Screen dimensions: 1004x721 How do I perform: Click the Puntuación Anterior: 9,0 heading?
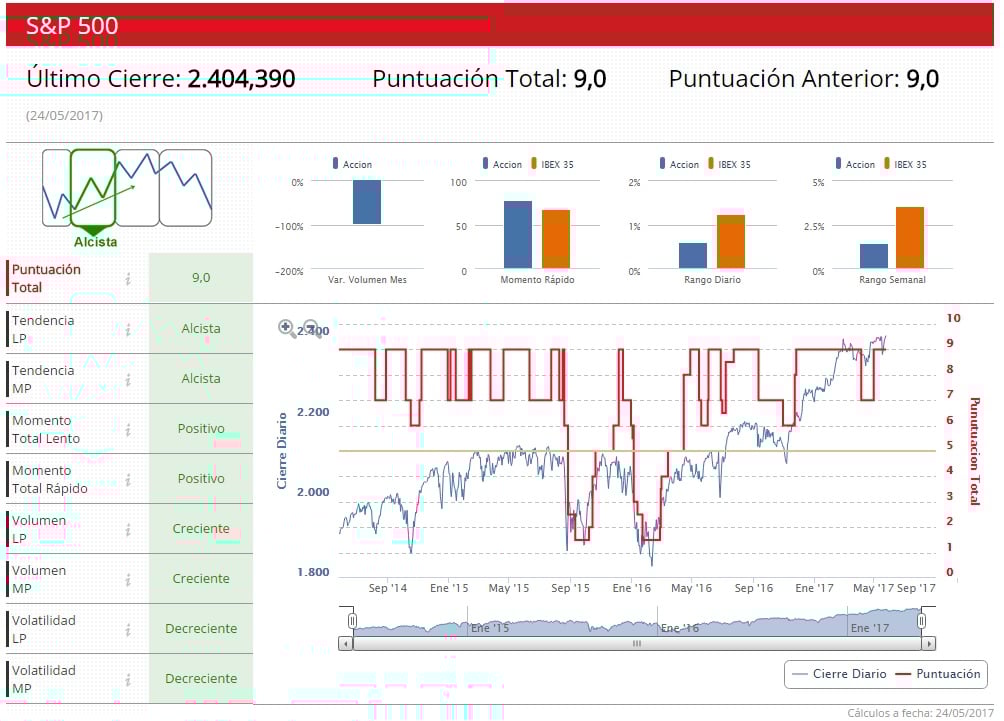point(804,79)
